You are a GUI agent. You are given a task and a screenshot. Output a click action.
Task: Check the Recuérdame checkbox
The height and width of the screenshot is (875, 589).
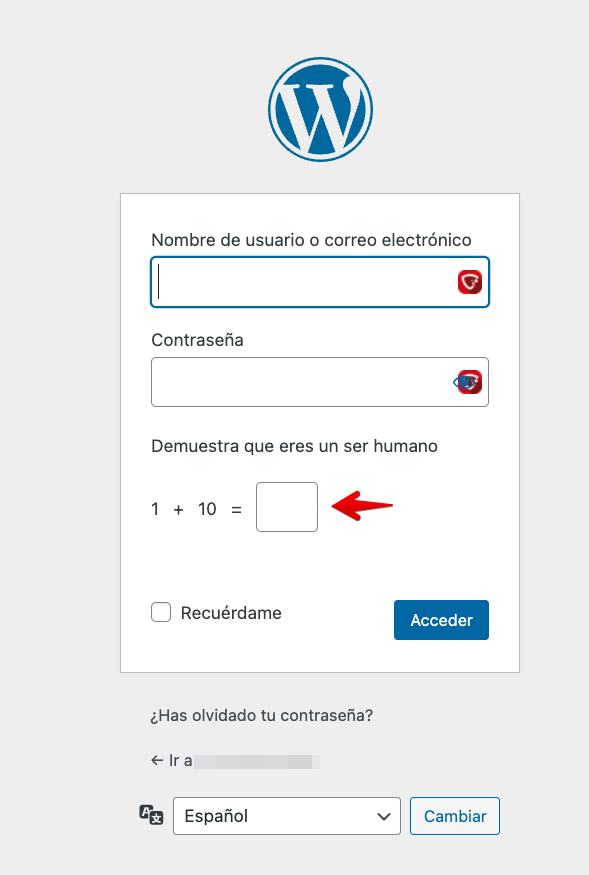(161, 612)
